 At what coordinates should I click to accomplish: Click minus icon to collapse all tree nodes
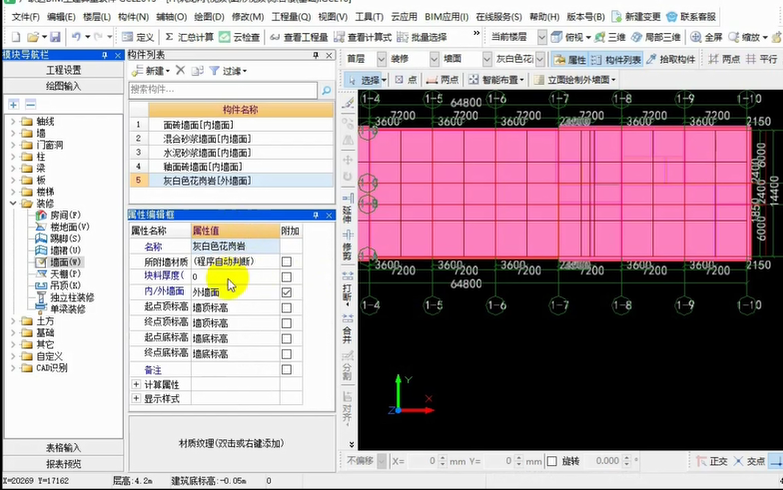[30, 104]
